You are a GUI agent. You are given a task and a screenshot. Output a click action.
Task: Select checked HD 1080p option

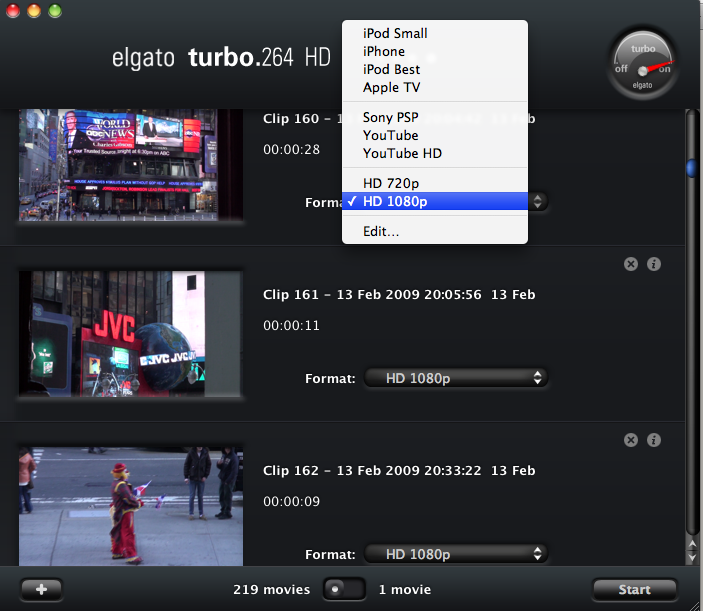coord(434,201)
